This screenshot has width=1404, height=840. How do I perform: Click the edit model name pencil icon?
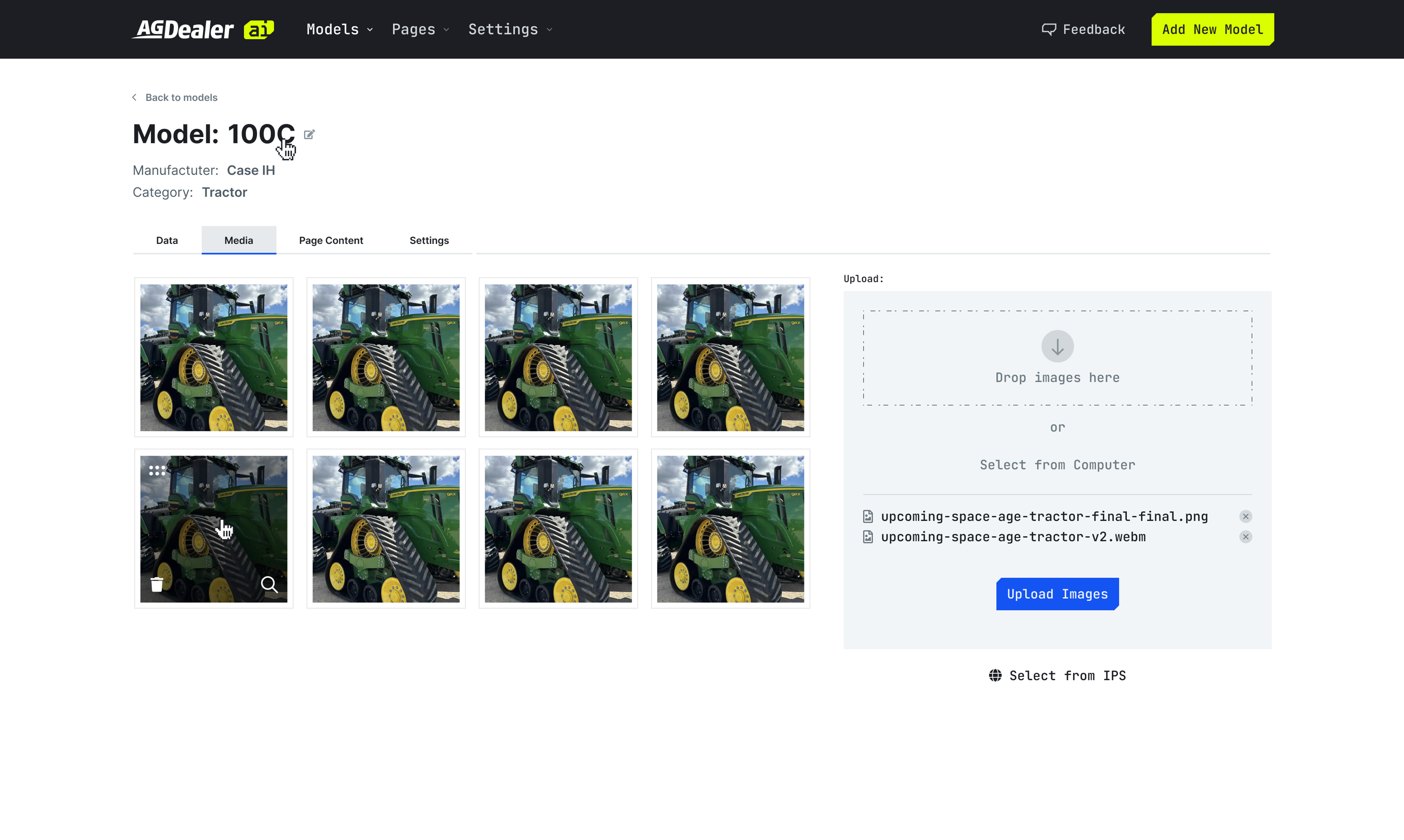tap(309, 135)
